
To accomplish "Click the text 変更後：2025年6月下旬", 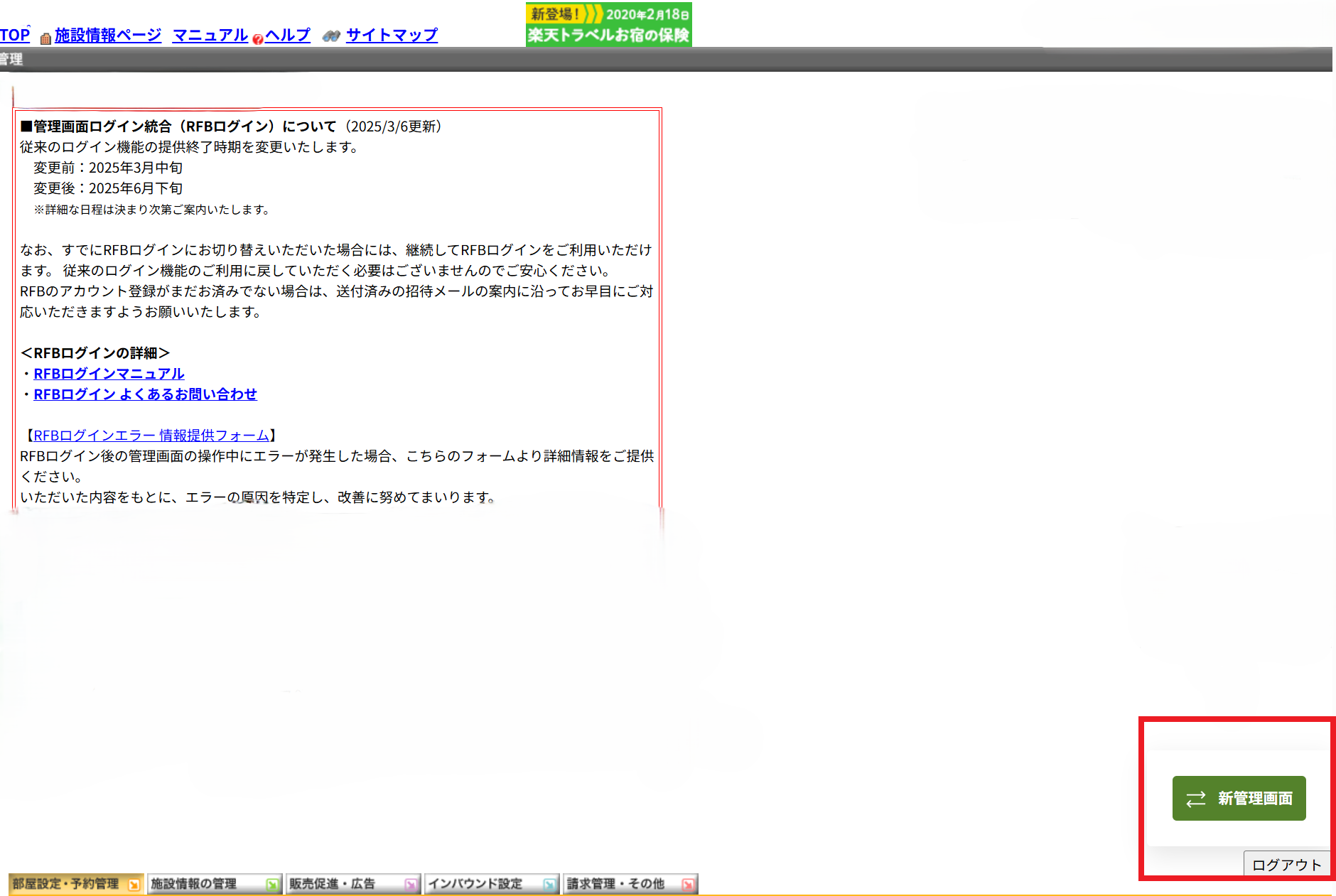I will (108, 188).
